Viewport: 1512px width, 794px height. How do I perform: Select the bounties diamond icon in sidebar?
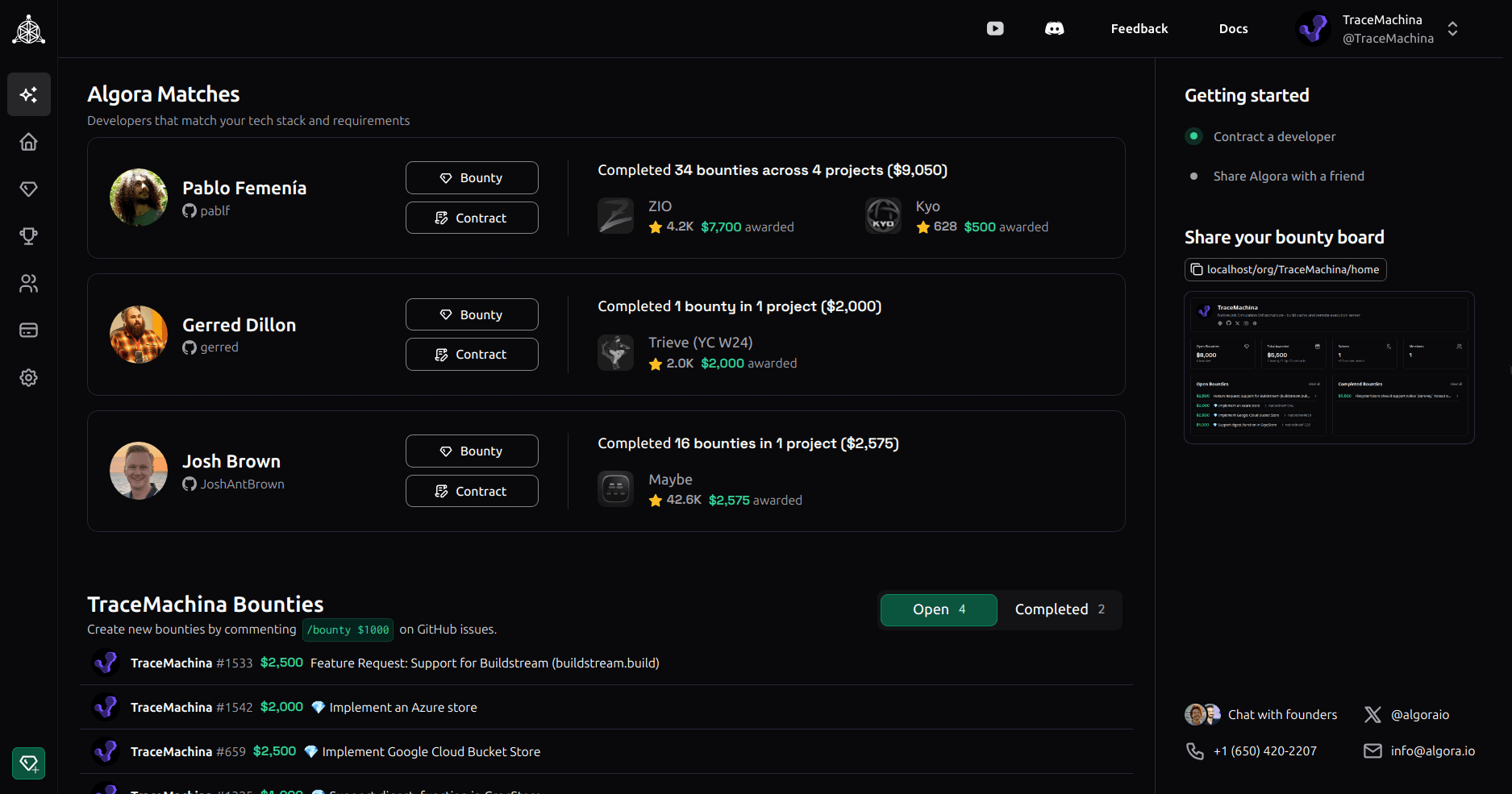[x=28, y=189]
